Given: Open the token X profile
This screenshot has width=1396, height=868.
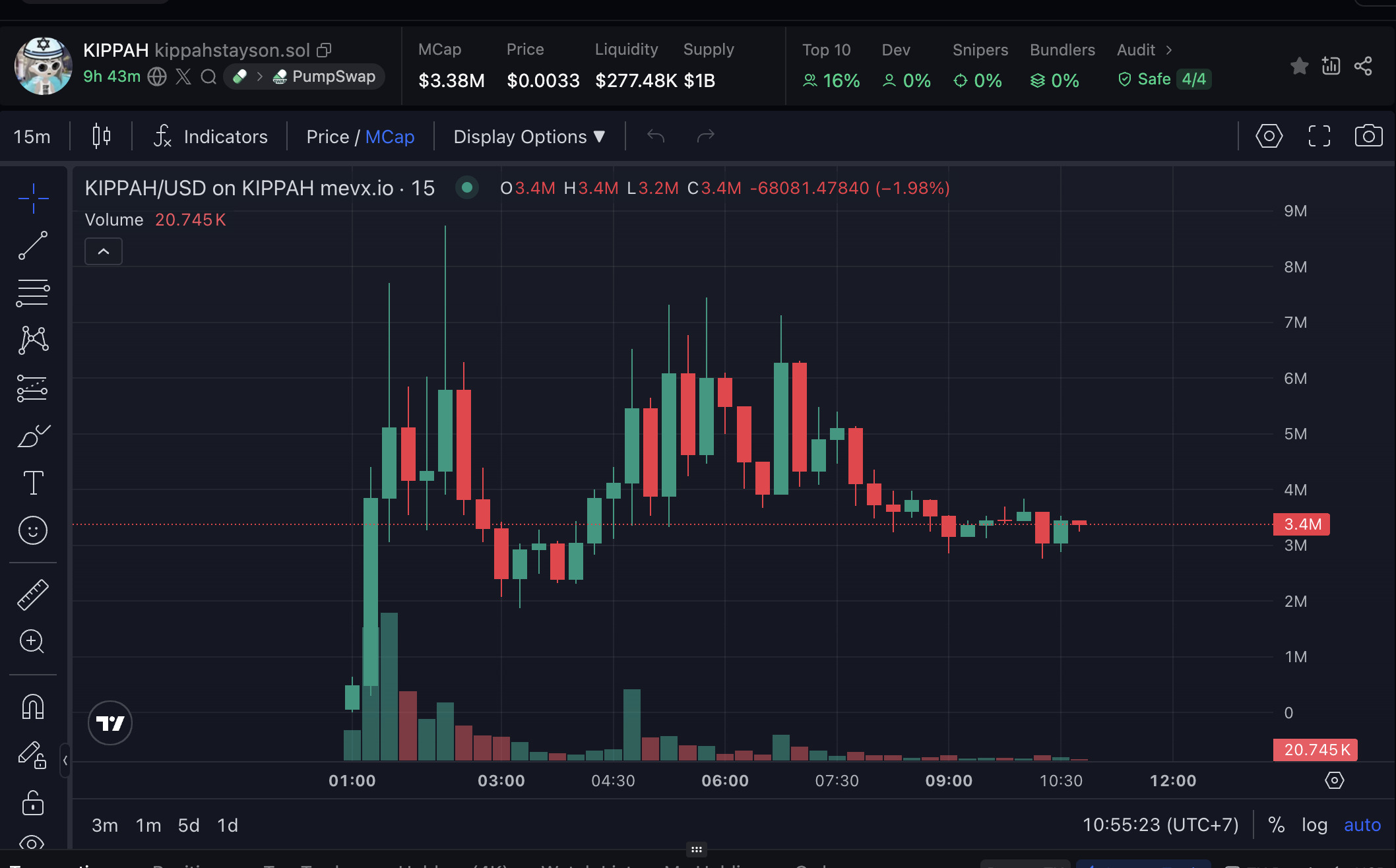Looking at the screenshot, I should click(x=183, y=77).
